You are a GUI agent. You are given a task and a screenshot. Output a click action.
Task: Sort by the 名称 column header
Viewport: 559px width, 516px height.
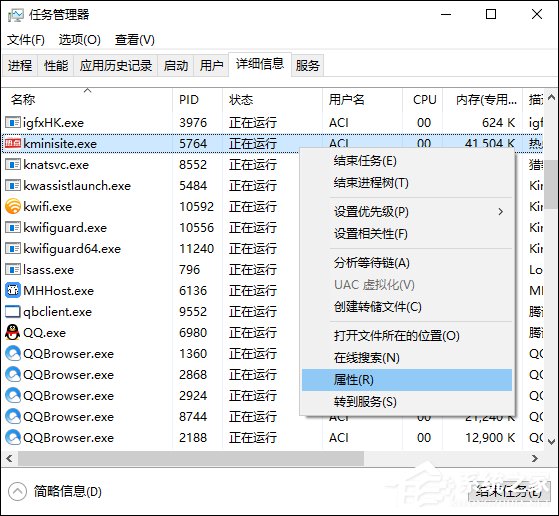click(87, 99)
